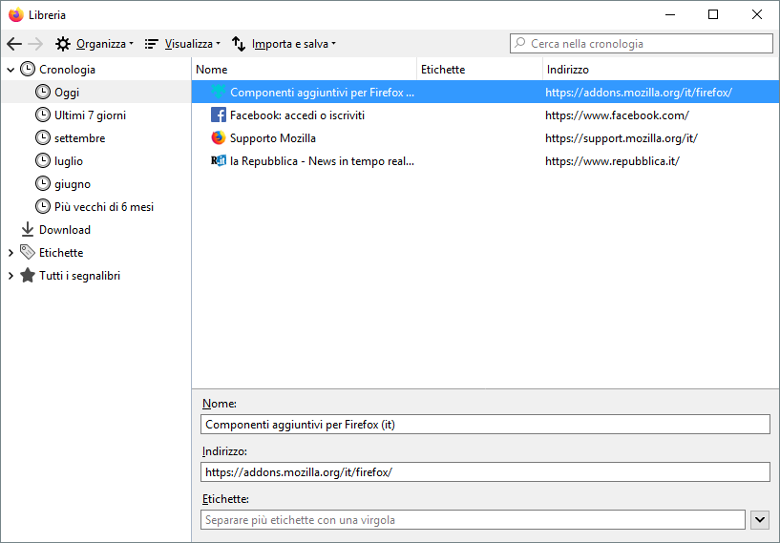Open the tags dropdown arrow button

point(759,520)
